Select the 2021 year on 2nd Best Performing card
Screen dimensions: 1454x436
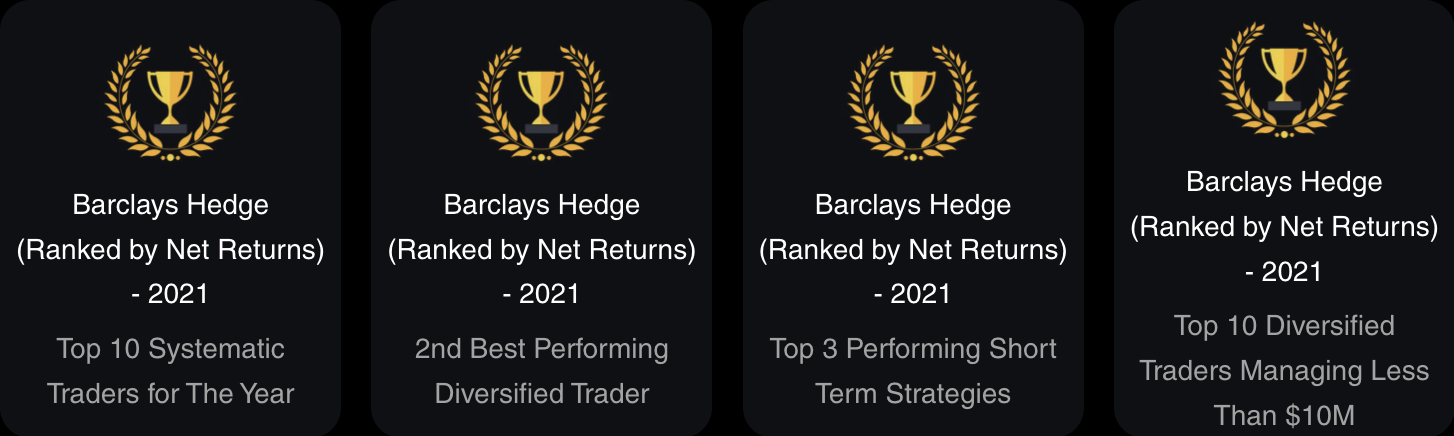point(549,294)
